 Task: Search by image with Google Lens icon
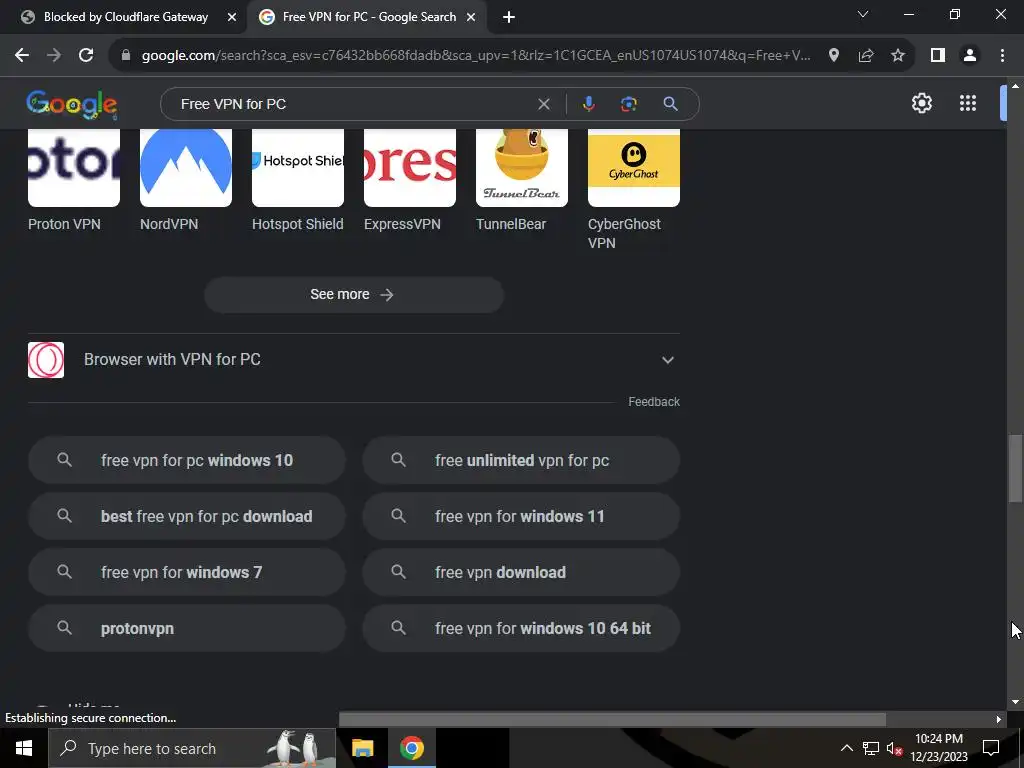628,104
